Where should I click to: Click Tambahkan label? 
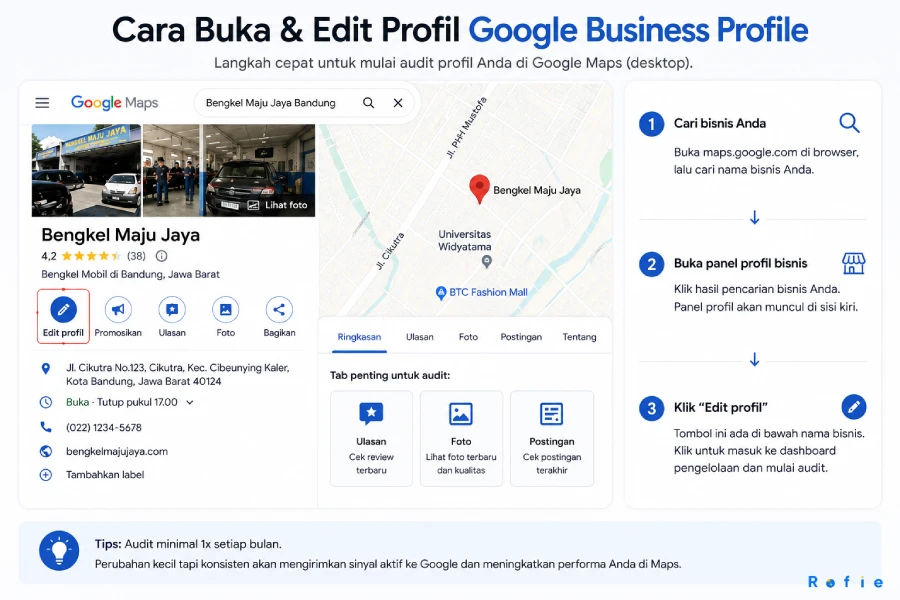(x=105, y=475)
